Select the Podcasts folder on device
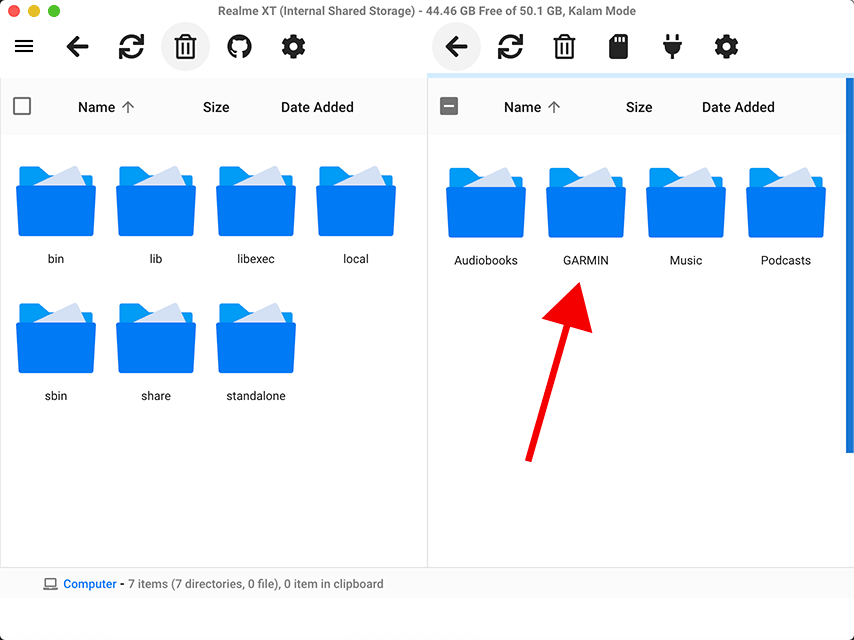 [786, 217]
